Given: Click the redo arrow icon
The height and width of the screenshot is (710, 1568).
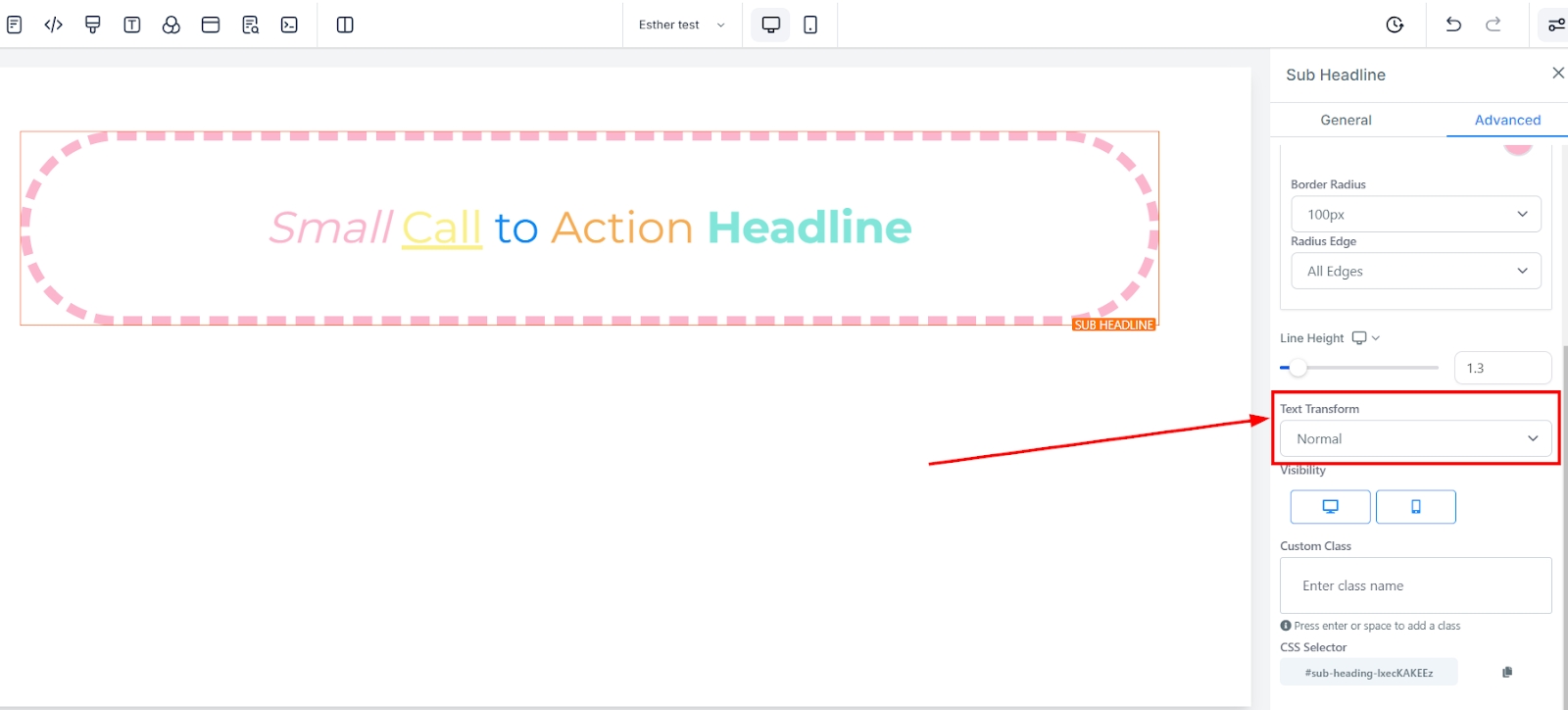Looking at the screenshot, I should [1493, 25].
